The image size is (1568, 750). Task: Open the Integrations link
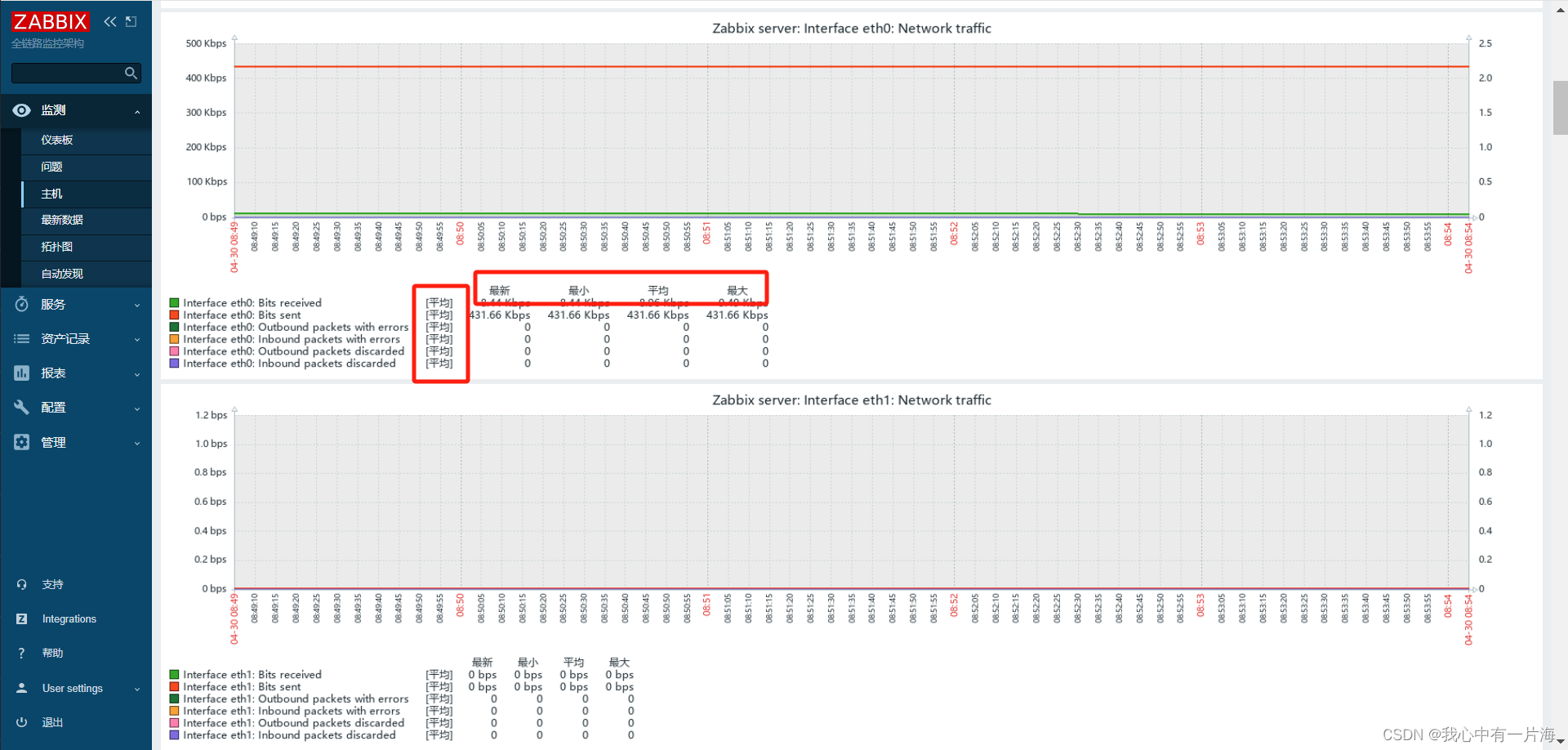click(69, 619)
